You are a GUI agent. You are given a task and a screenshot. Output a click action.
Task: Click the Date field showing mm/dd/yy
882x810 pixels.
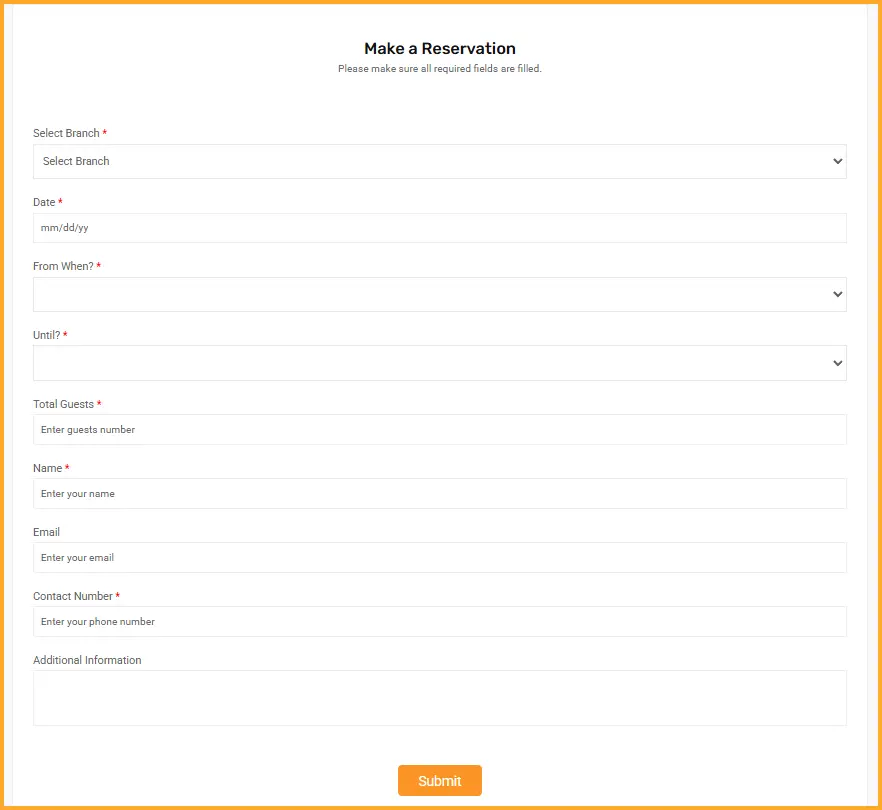pyautogui.click(x=439, y=228)
